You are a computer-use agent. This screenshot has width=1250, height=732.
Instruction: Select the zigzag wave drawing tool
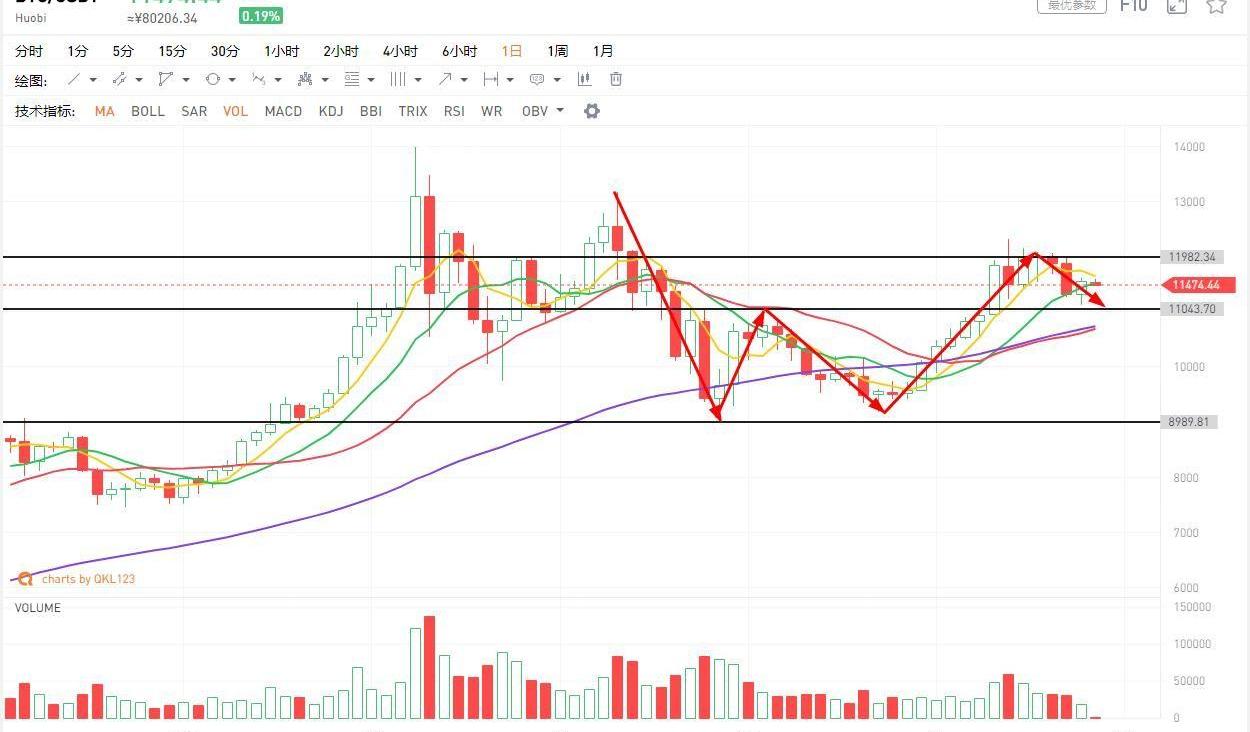point(258,79)
